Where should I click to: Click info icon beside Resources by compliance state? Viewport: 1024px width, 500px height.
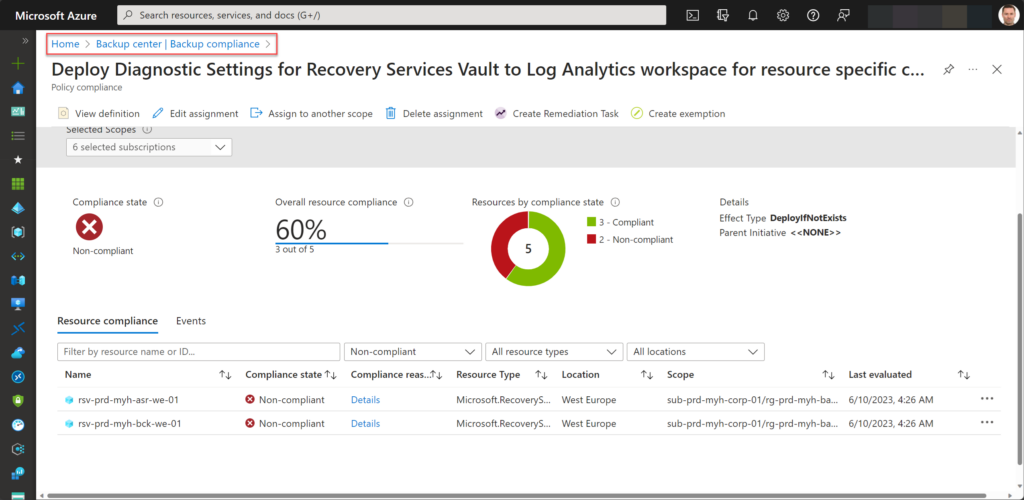tap(615, 202)
